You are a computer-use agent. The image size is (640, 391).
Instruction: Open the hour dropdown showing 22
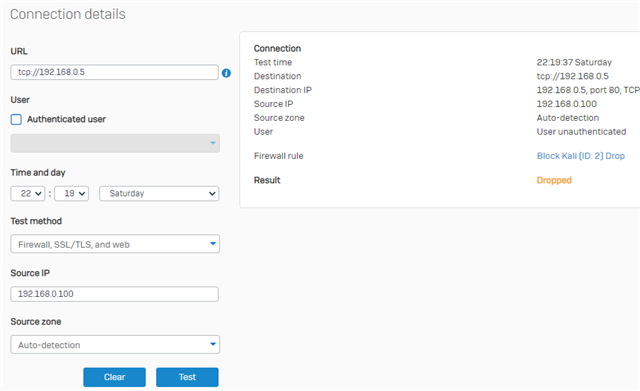pos(28,193)
